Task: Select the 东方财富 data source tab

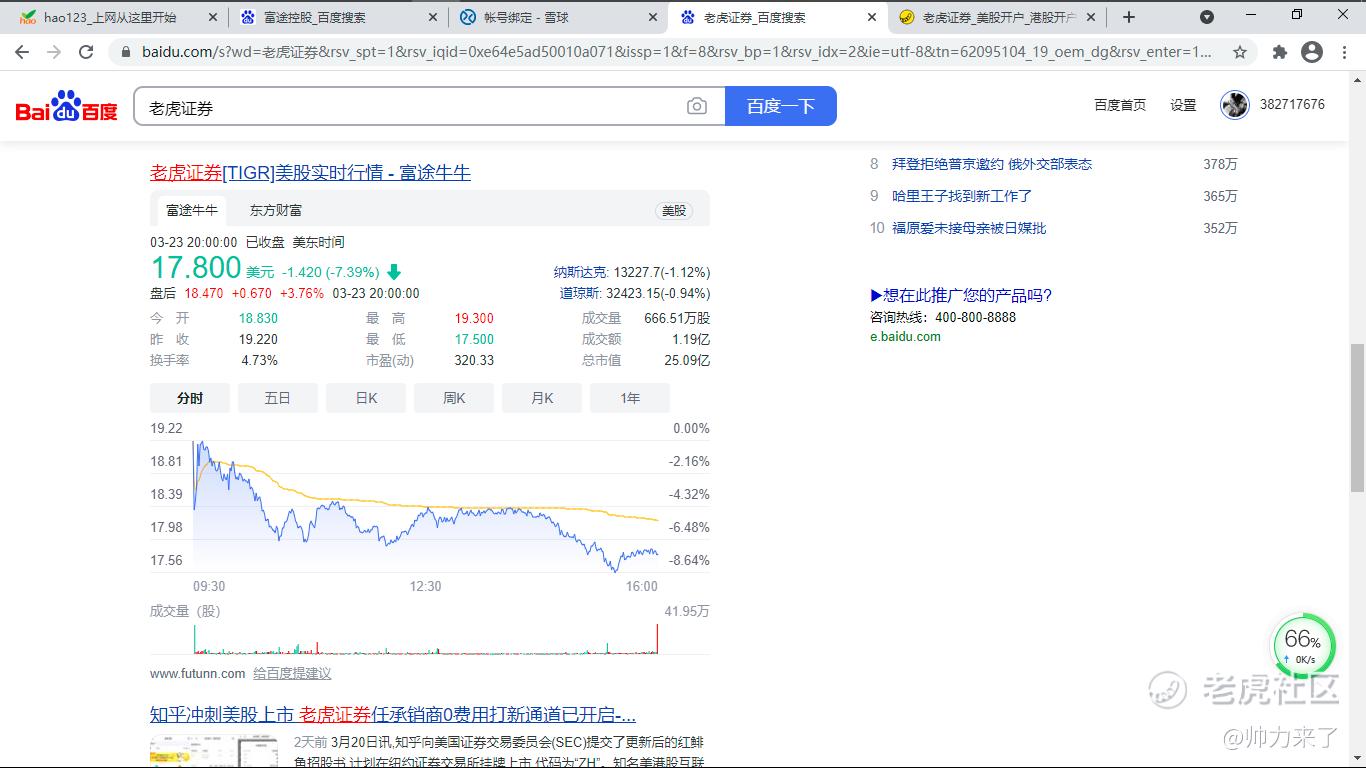Action: click(x=276, y=210)
